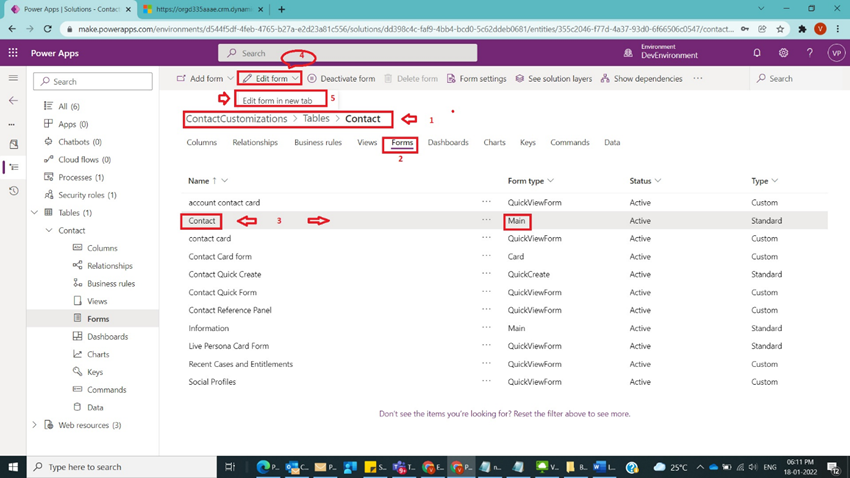Screen dimensions: 850x478
Task: Open the Task View icon on taskbar
Action: click(x=230, y=467)
